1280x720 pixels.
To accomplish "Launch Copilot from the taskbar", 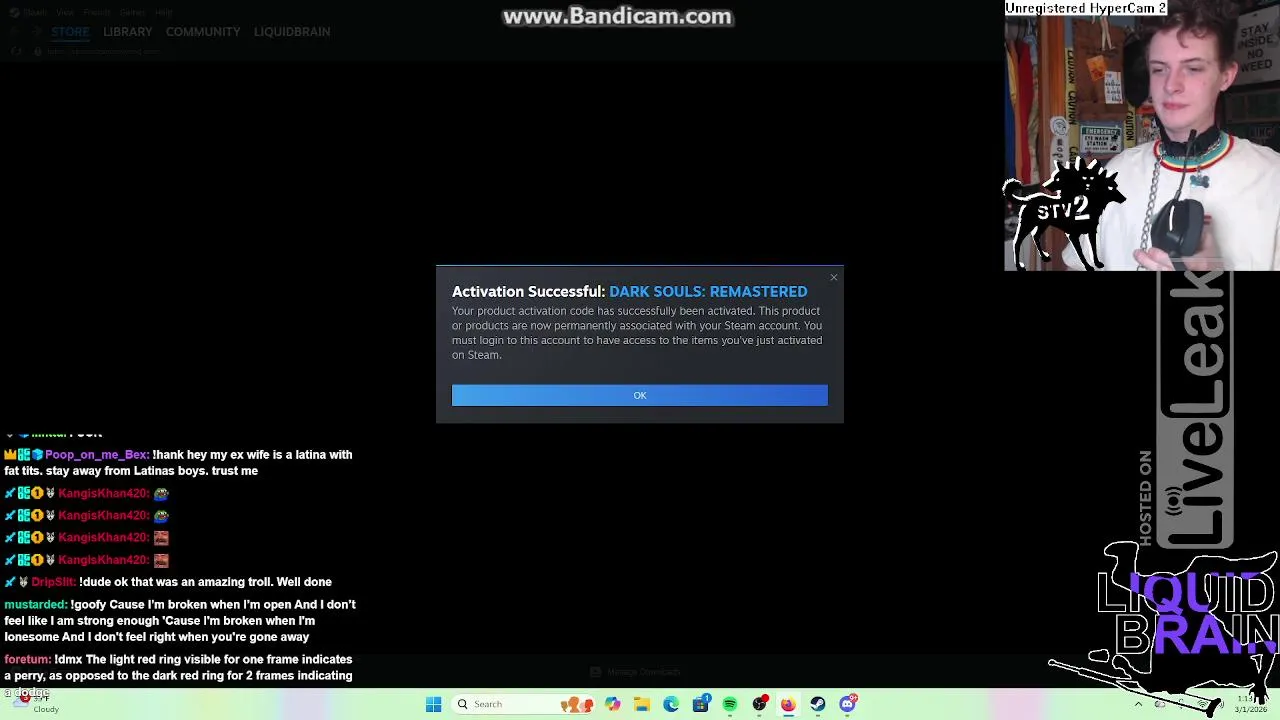I will click(612, 704).
